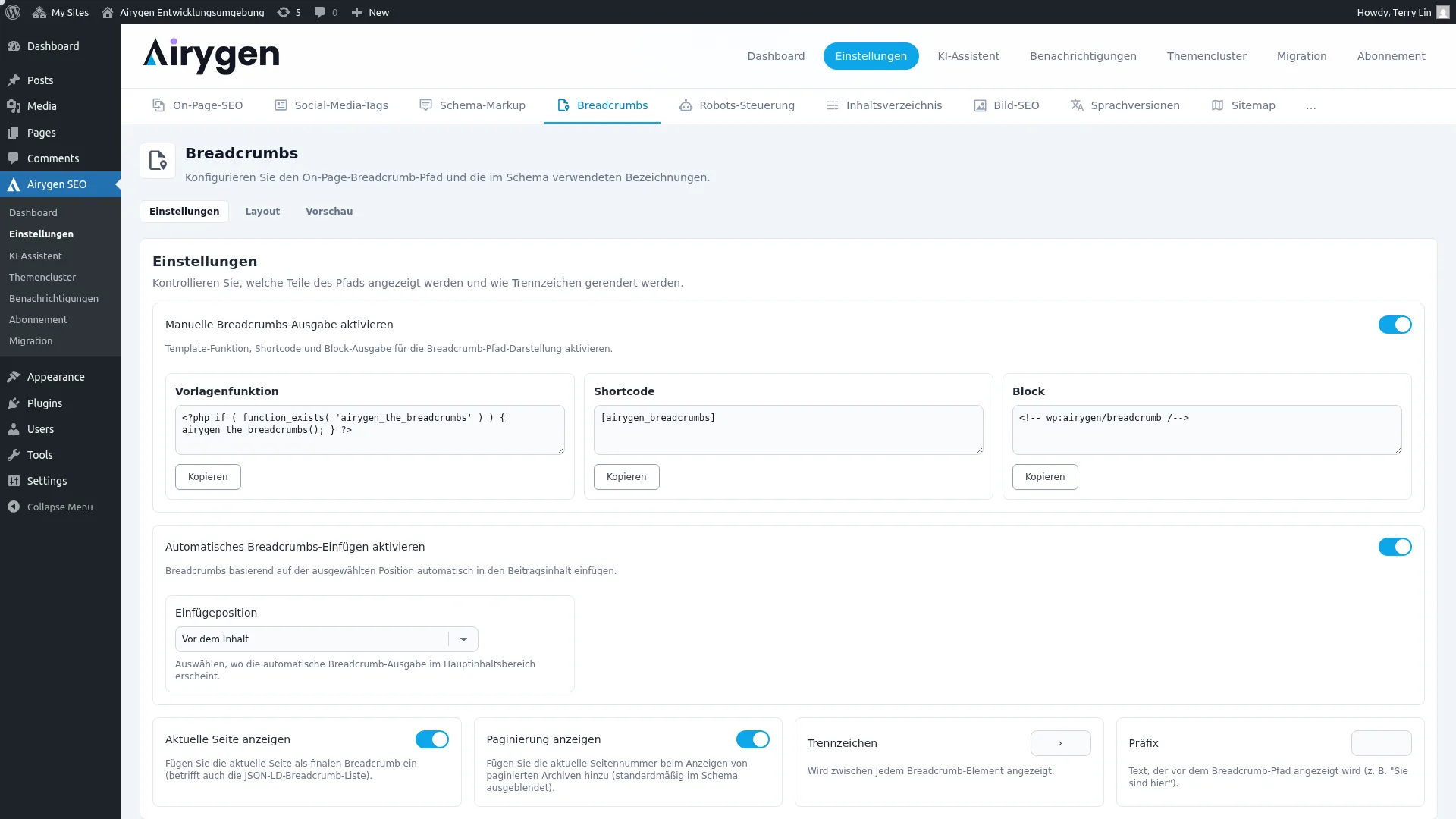This screenshot has height=819, width=1456.
Task: Disable Aktuelle Seite anzeigen switch
Action: [x=431, y=739]
